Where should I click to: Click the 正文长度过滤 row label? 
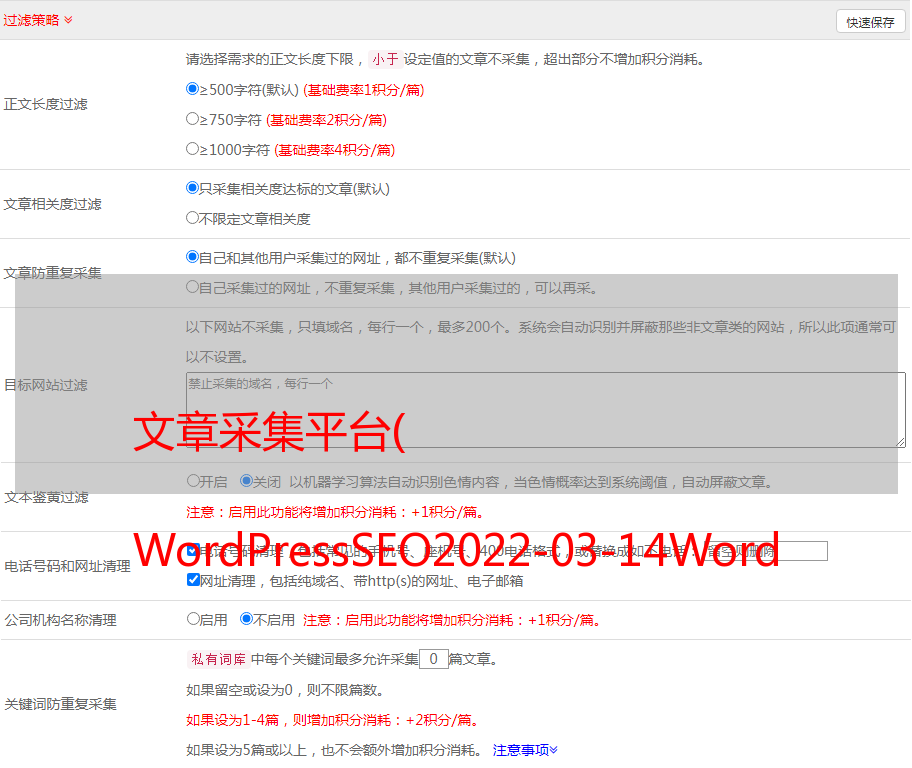point(45,104)
